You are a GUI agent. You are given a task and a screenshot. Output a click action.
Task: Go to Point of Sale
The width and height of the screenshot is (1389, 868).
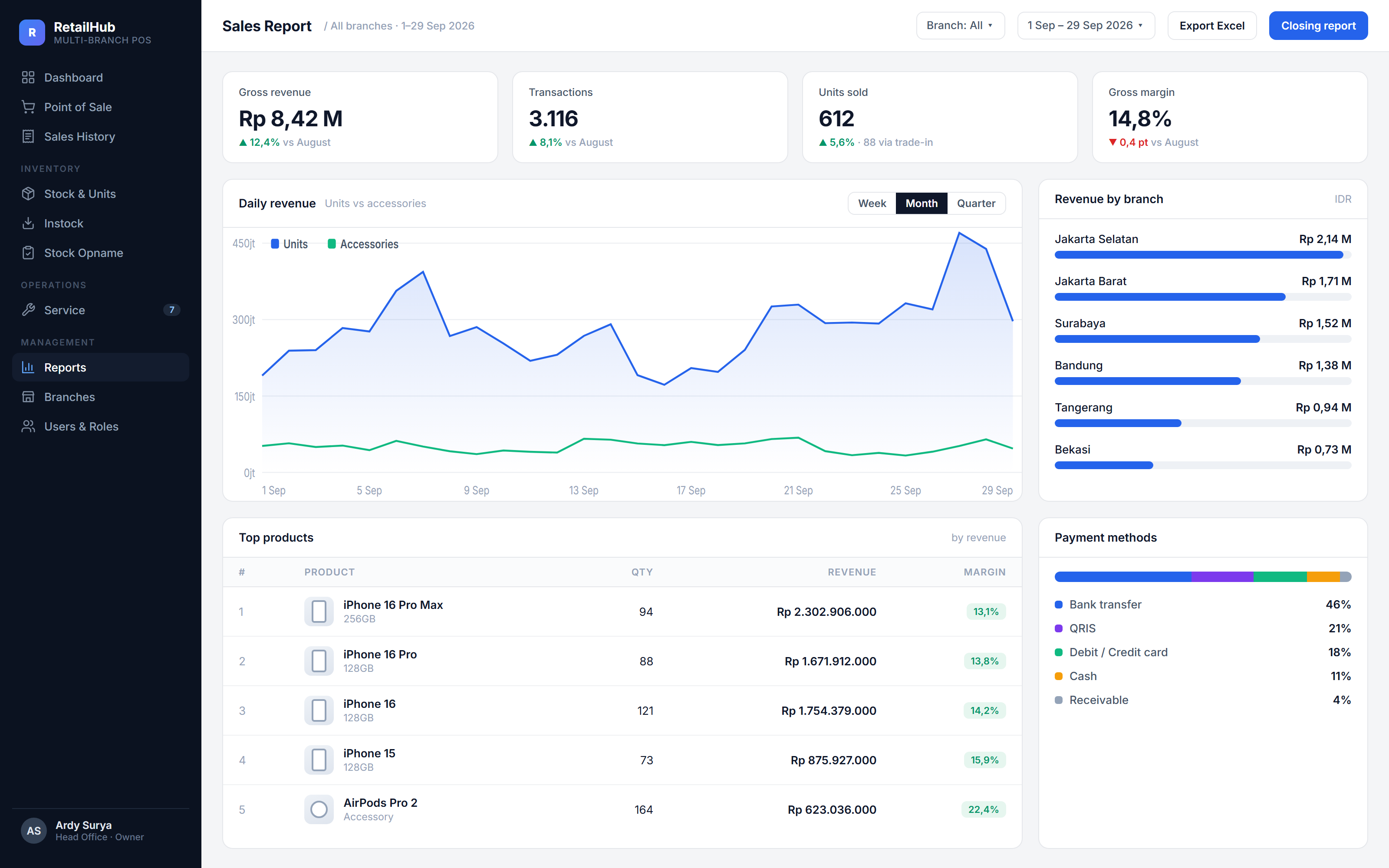(x=100, y=107)
